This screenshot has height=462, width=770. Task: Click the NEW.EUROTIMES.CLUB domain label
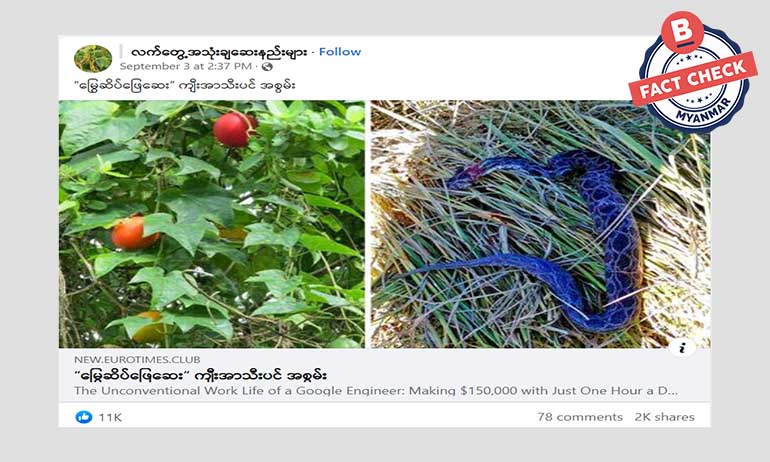point(137,359)
